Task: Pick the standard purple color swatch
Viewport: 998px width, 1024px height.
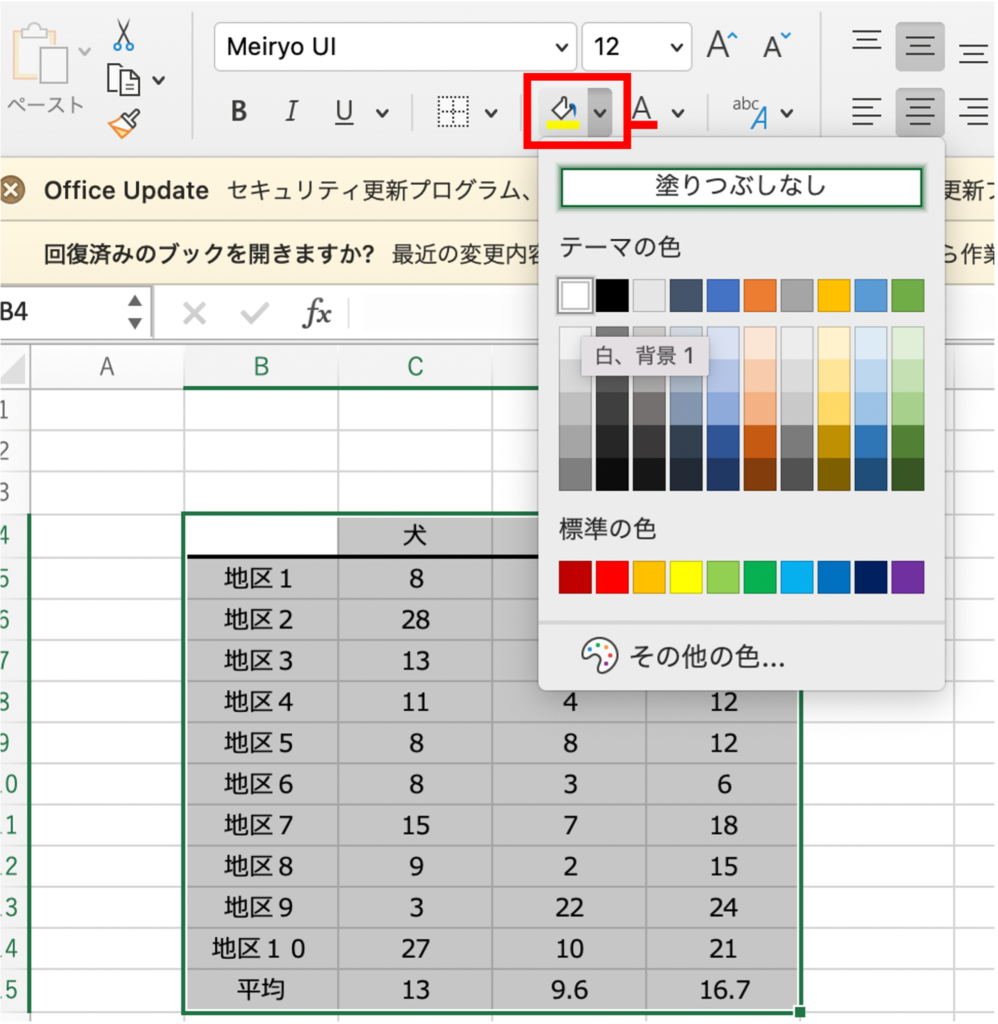Action: [908, 577]
